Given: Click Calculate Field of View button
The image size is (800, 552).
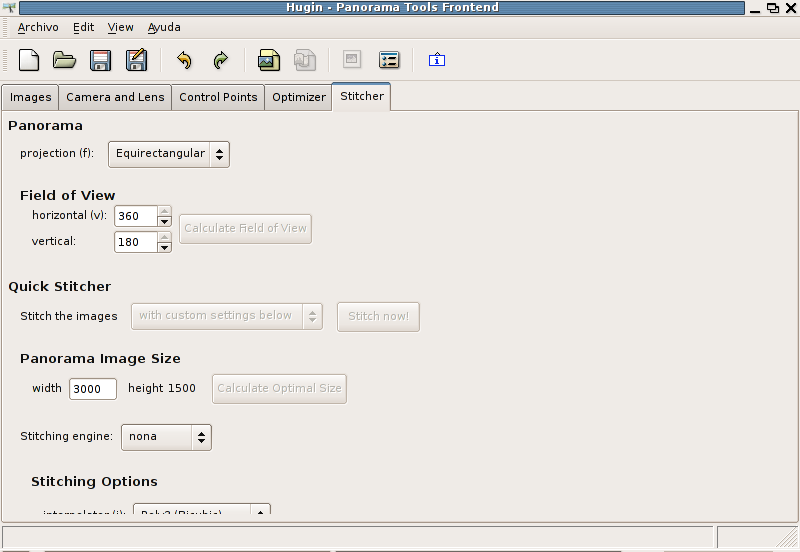Looking at the screenshot, I should (245, 229).
